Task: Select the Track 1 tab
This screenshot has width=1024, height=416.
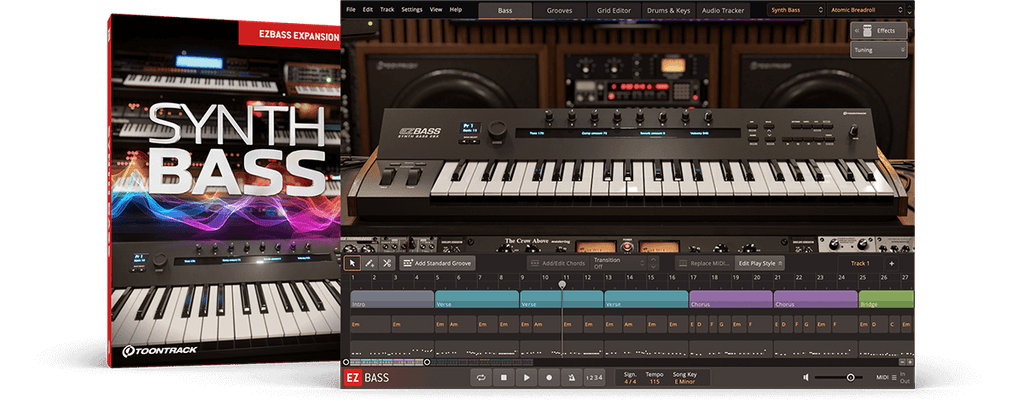Action: click(860, 263)
